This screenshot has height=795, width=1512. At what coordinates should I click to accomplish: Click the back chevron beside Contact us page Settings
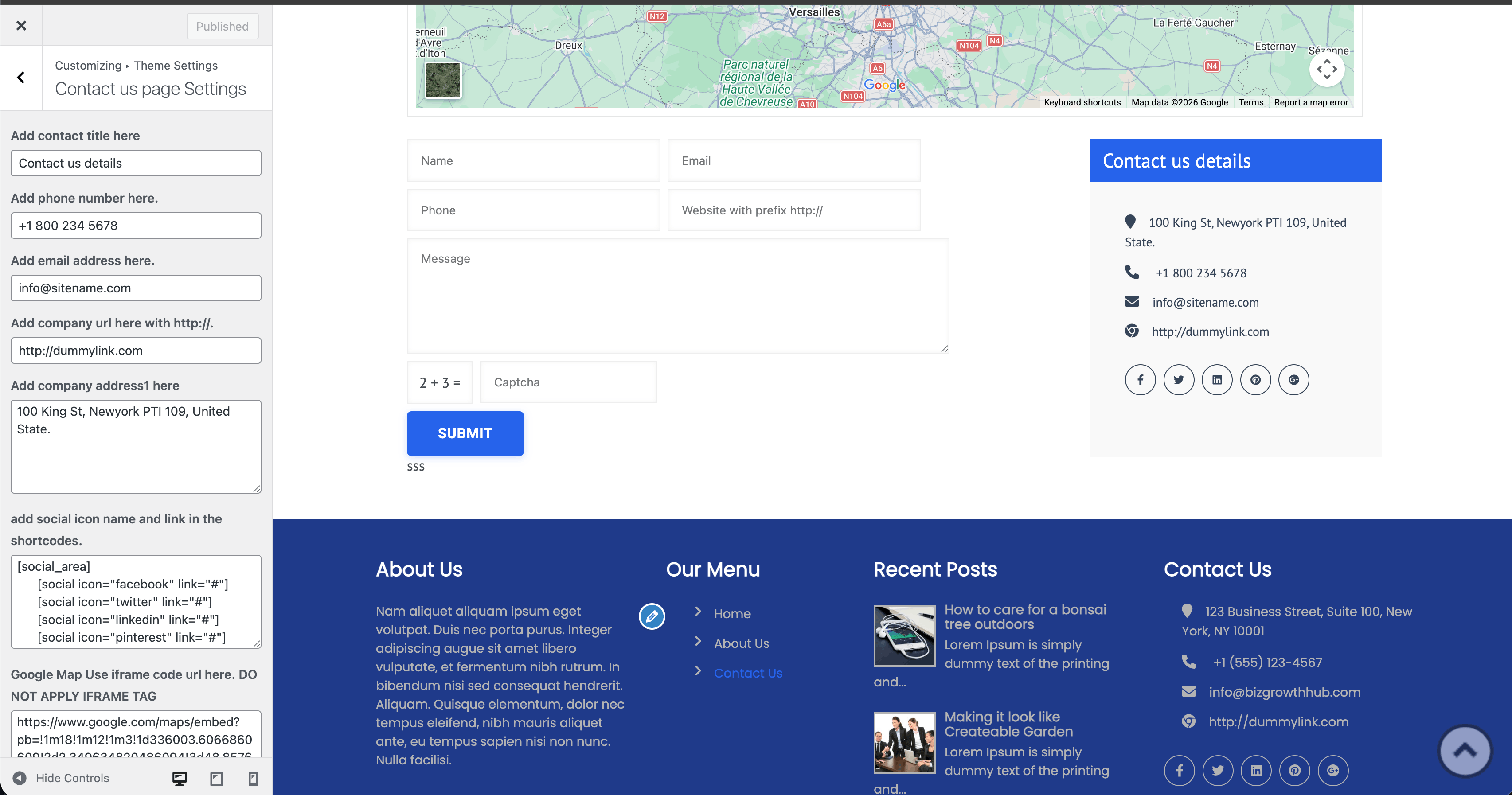click(21, 77)
